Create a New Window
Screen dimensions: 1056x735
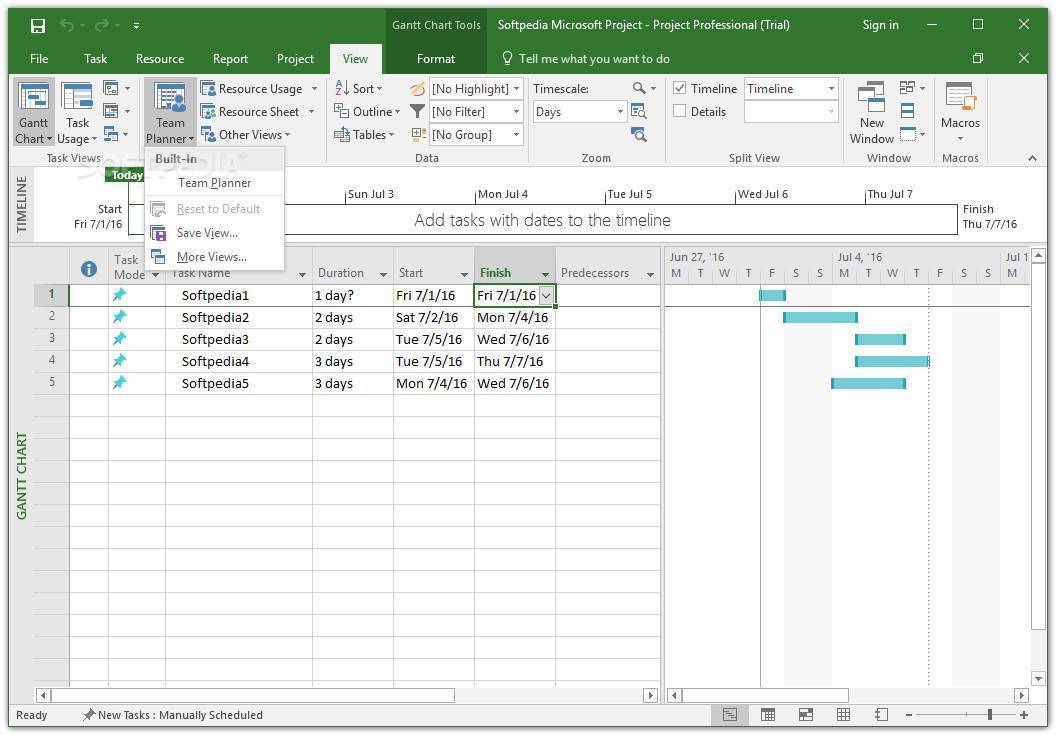[870, 112]
